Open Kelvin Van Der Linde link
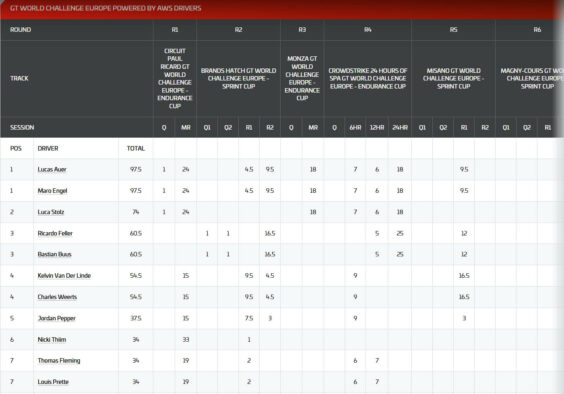Image resolution: width=564 pixels, height=394 pixels. coord(64,276)
